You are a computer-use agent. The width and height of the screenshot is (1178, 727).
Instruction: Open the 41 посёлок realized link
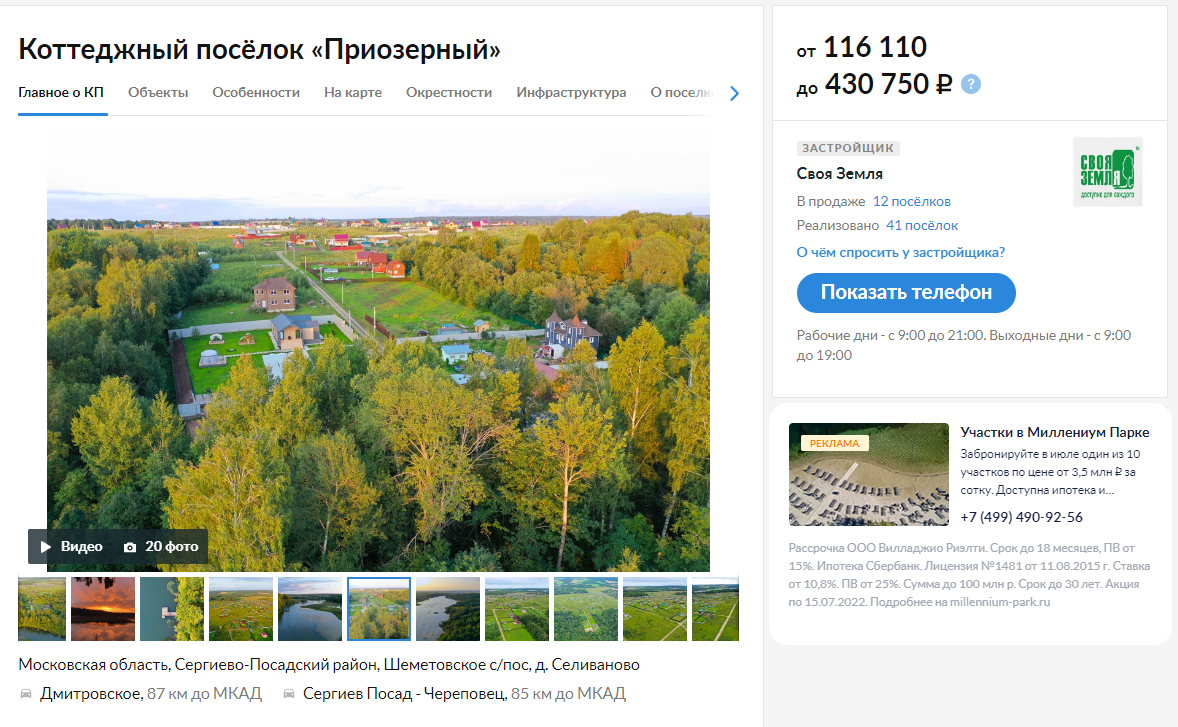click(922, 225)
